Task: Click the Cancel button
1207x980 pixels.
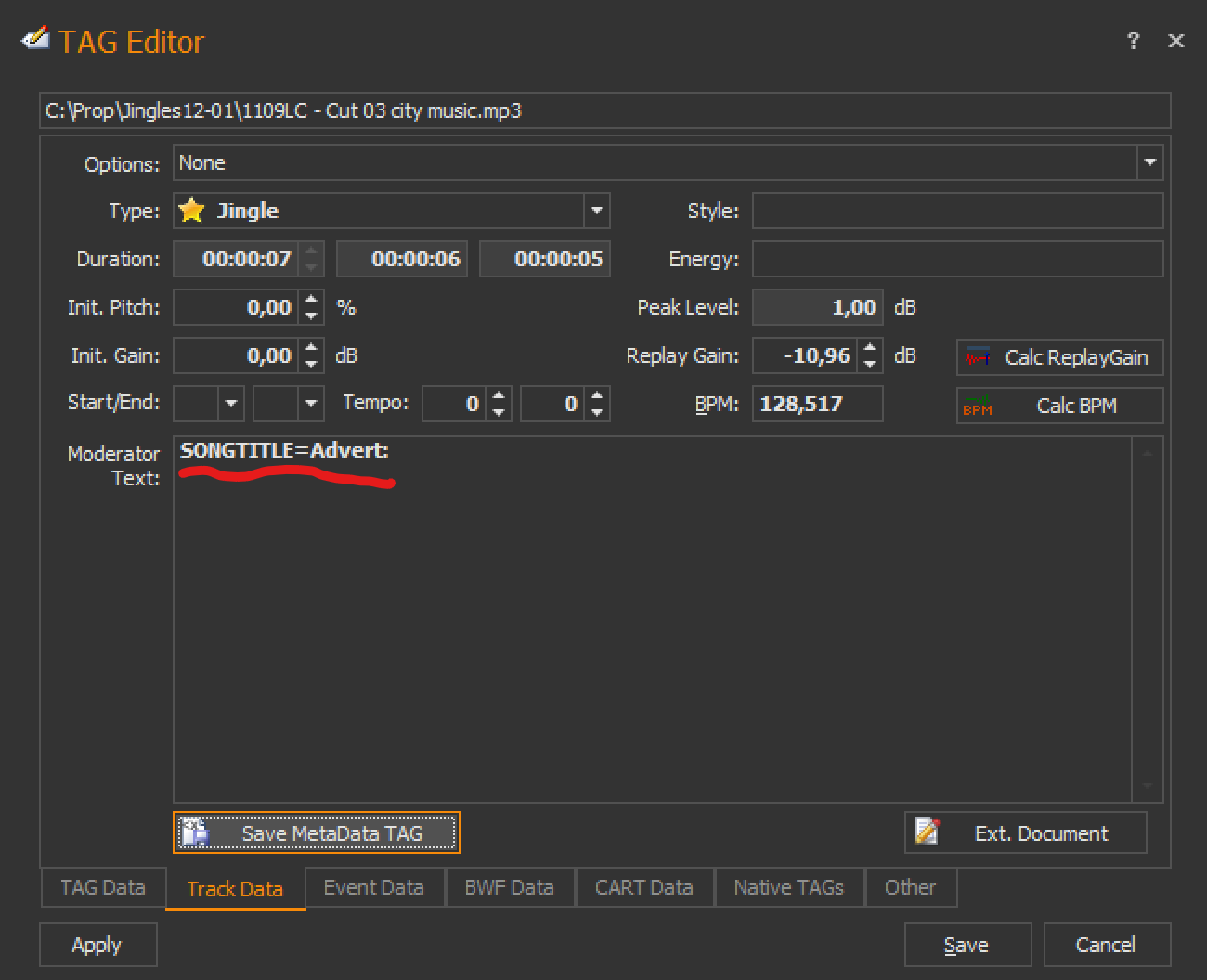Action: 1106,945
